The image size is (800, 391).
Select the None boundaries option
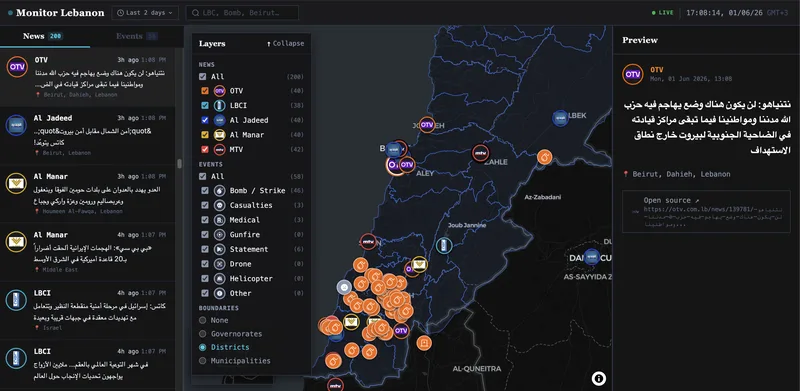pos(203,321)
